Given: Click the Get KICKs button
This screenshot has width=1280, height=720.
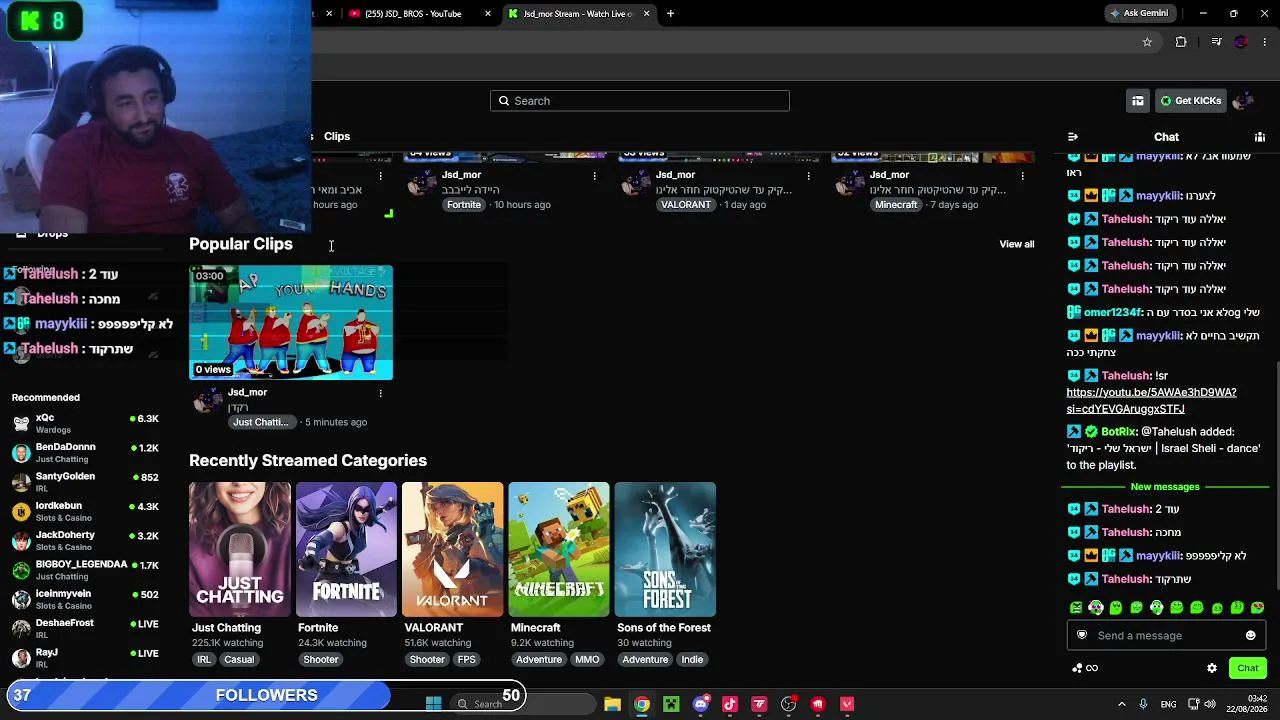Looking at the screenshot, I should point(1190,101).
